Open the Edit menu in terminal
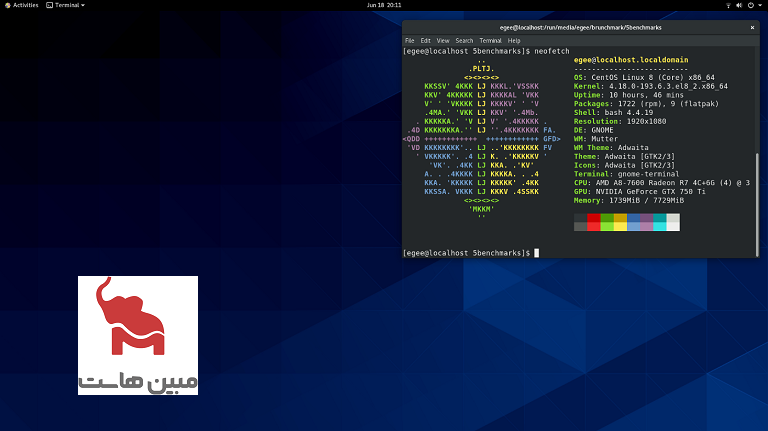 pos(426,41)
